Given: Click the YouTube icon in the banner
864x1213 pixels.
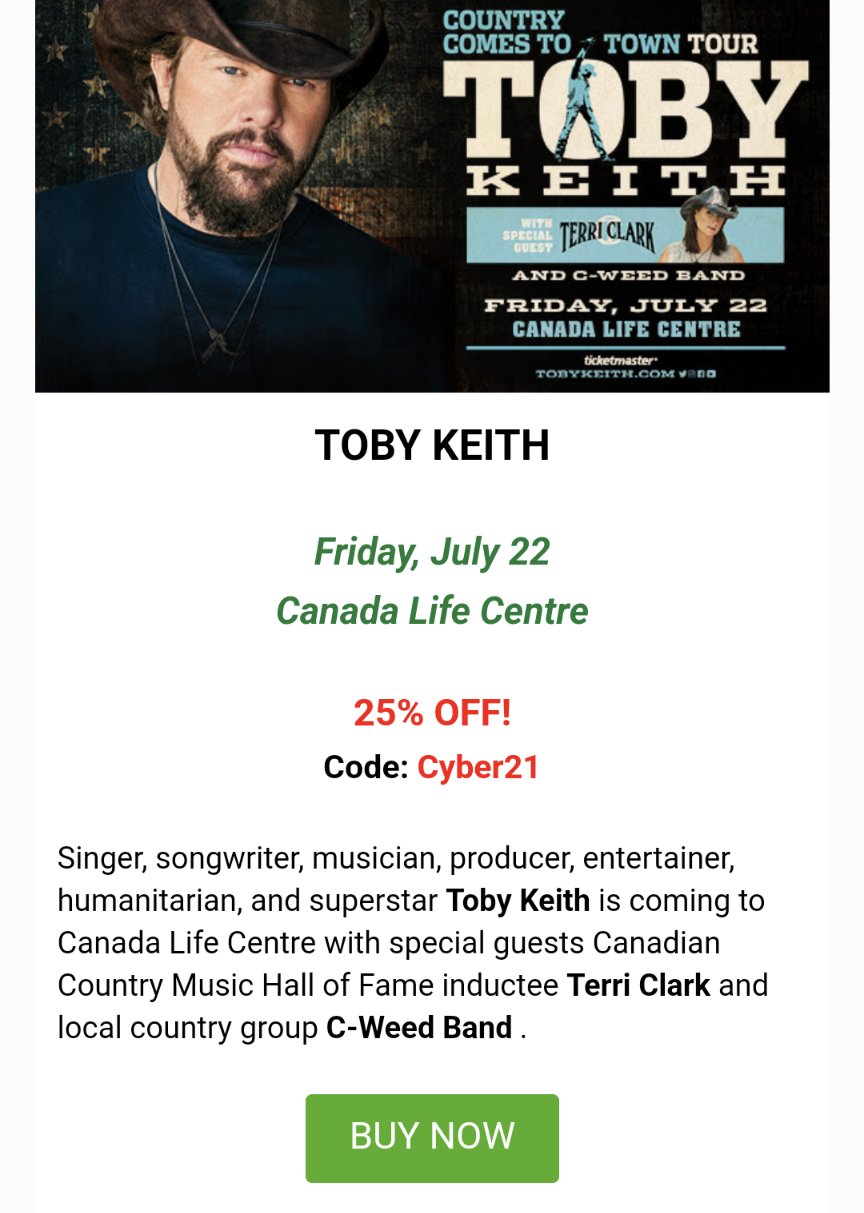Looking at the screenshot, I should tap(711, 374).
